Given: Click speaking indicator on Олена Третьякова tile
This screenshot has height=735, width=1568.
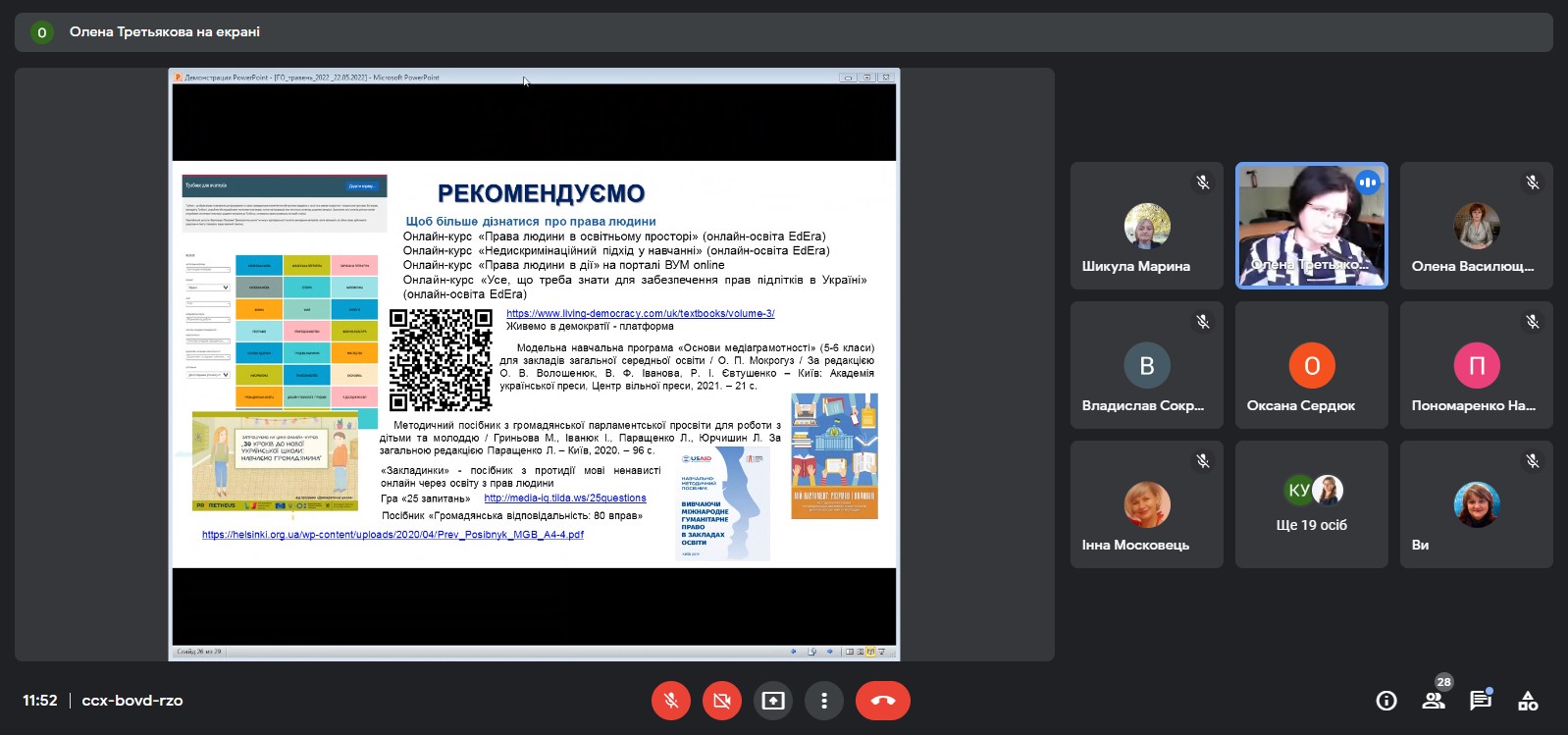Looking at the screenshot, I should coord(1368,183).
